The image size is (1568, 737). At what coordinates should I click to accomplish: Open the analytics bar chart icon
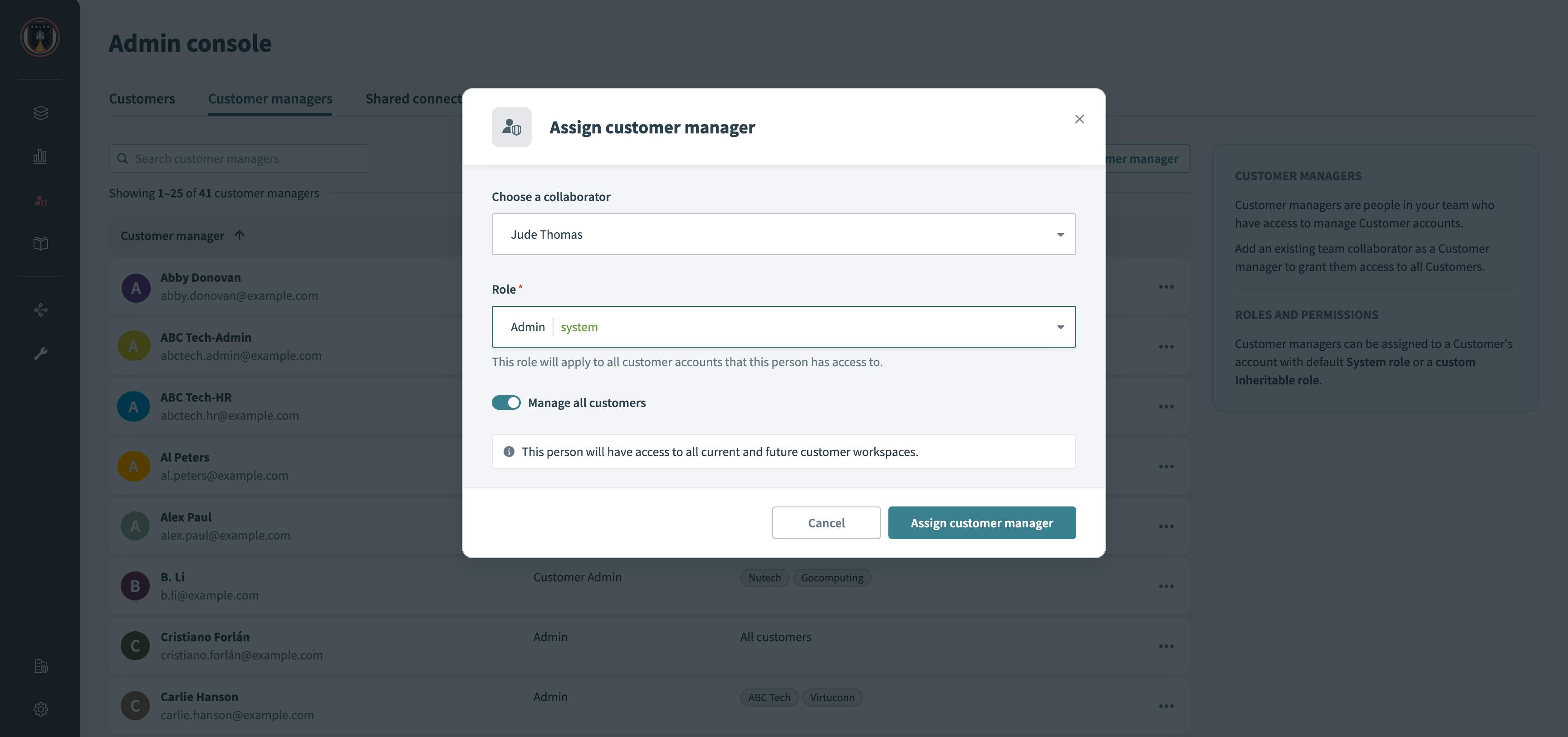tap(40, 156)
